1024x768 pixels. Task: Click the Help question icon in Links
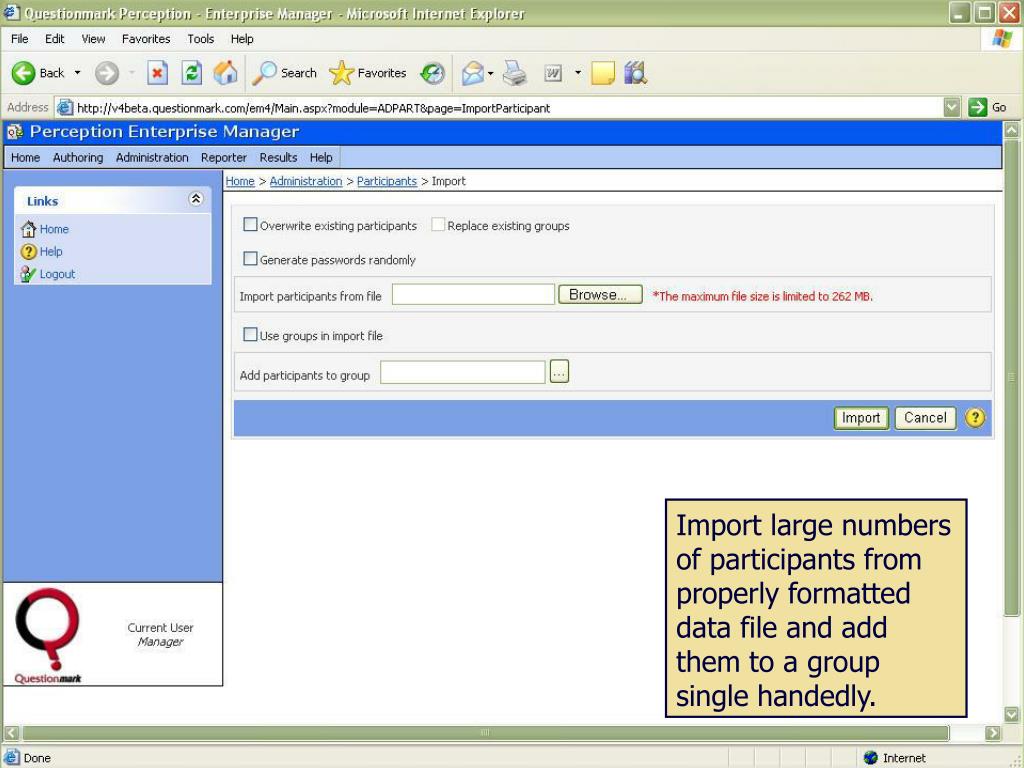coord(28,251)
